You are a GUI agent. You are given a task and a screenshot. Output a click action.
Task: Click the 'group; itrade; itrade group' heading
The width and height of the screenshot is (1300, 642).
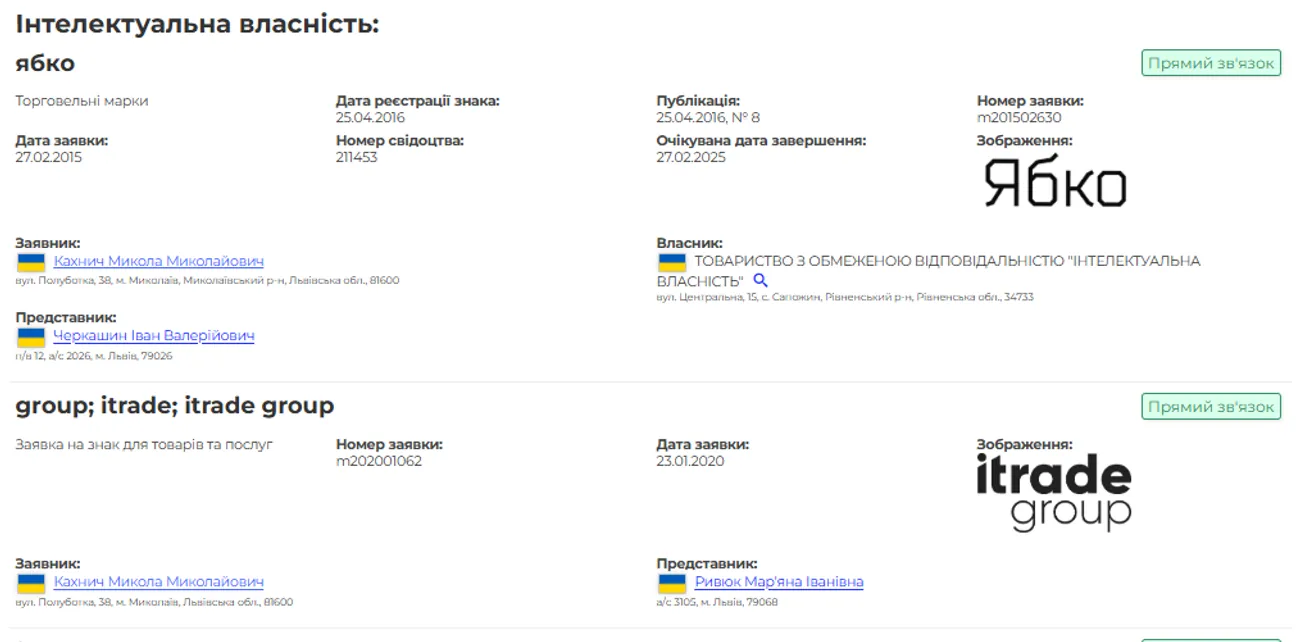[174, 405]
